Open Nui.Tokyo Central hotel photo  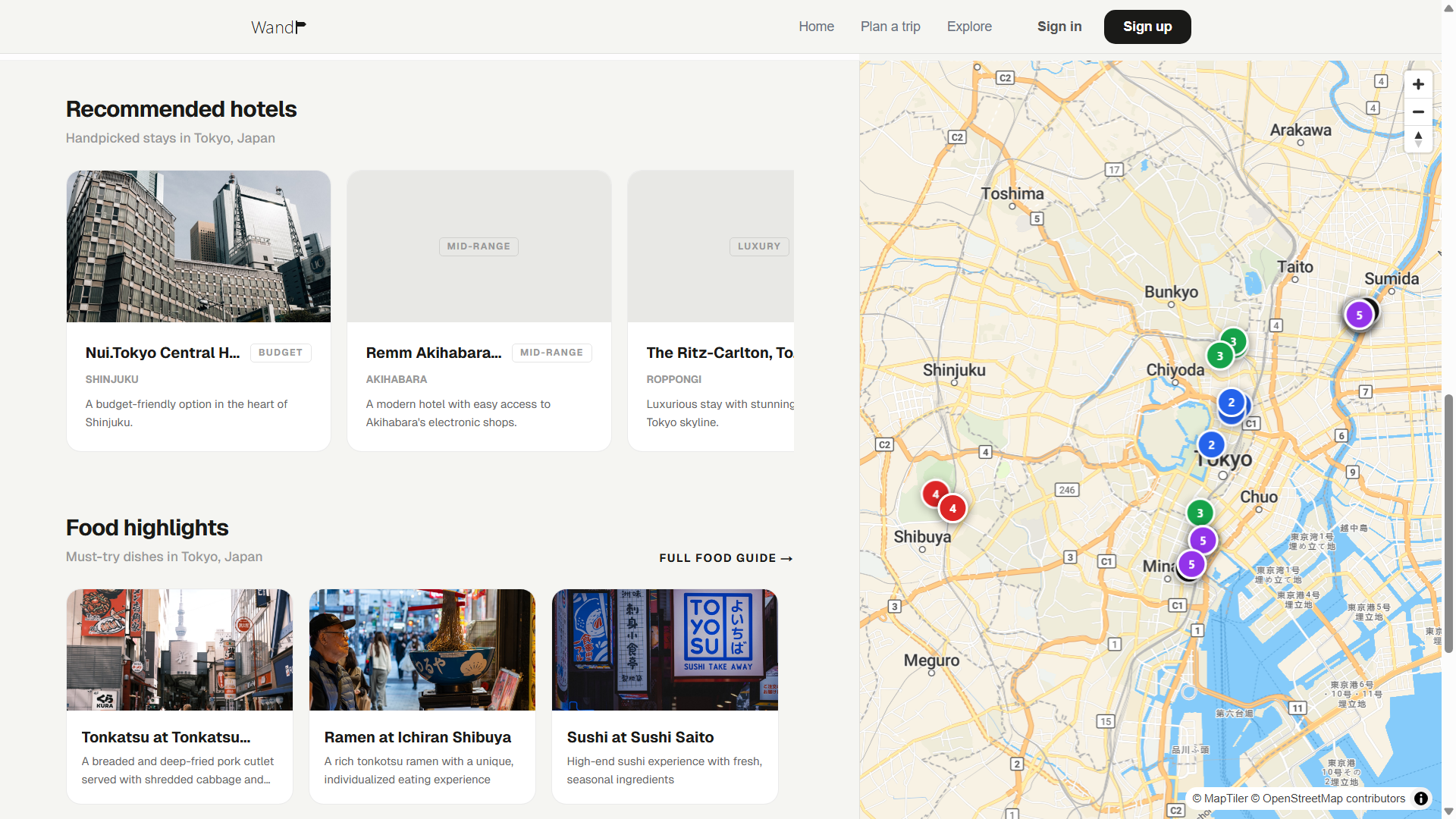pyautogui.click(x=199, y=246)
